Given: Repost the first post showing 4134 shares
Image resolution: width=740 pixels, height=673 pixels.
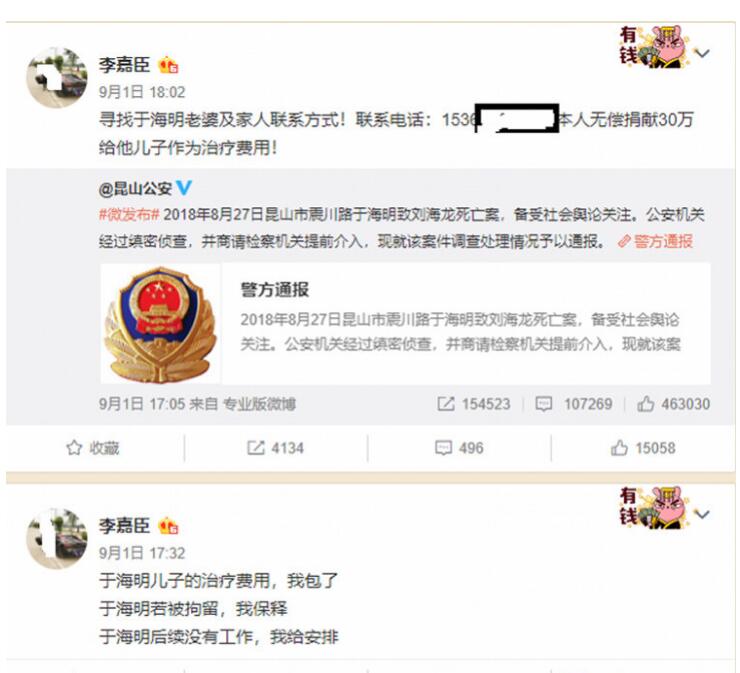Looking at the screenshot, I should [x=275, y=448].
